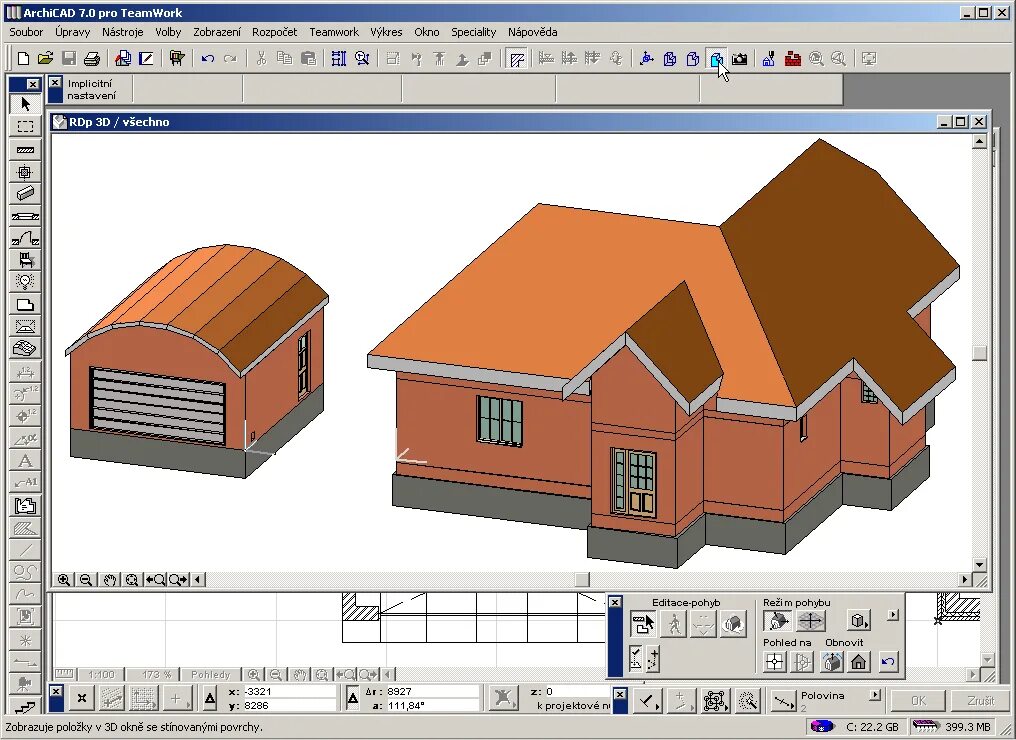Select the Column tool in toolbox
The width and height of the screenshot is (1016, 740).
[25, 172]
